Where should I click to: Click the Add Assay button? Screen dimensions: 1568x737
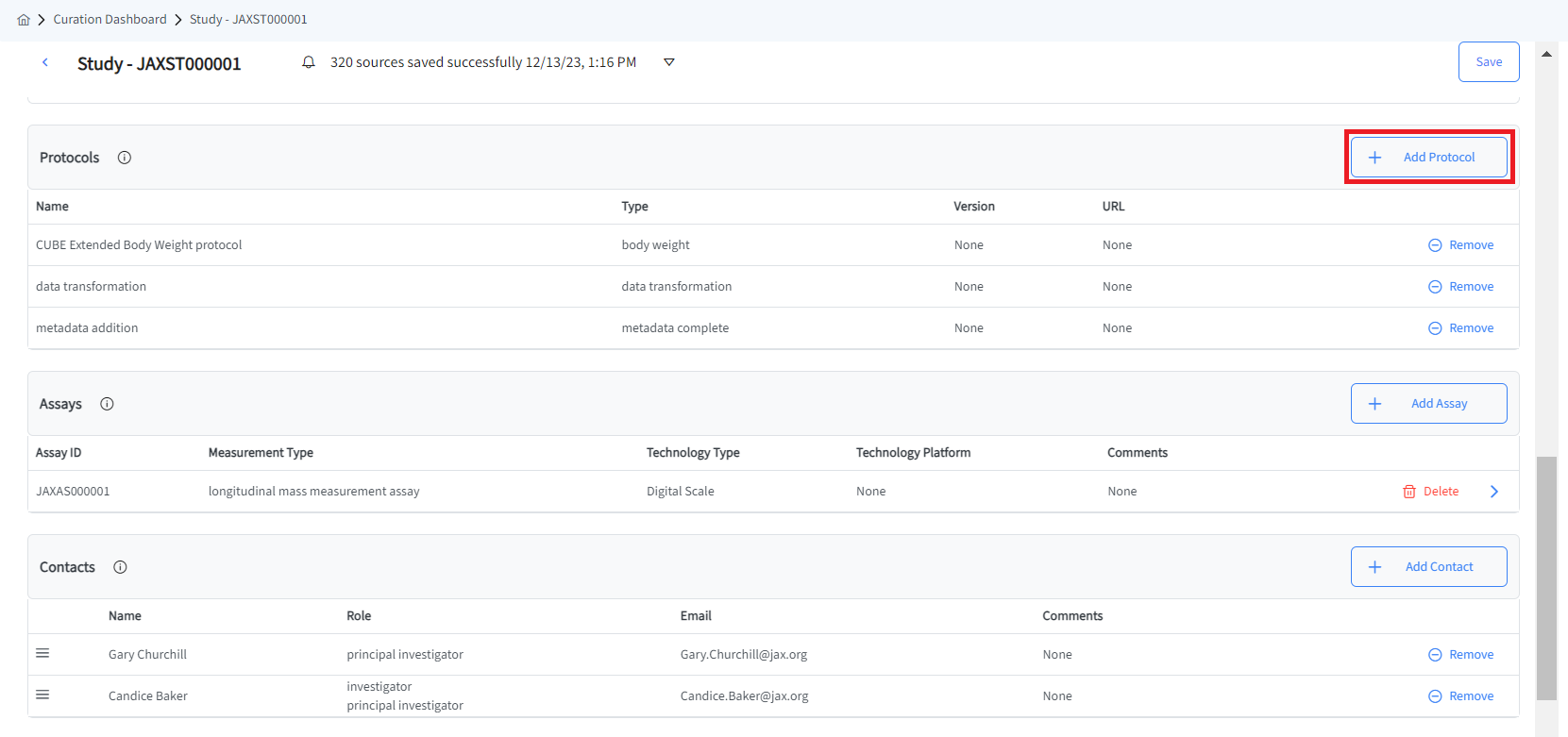[1429, 404]
